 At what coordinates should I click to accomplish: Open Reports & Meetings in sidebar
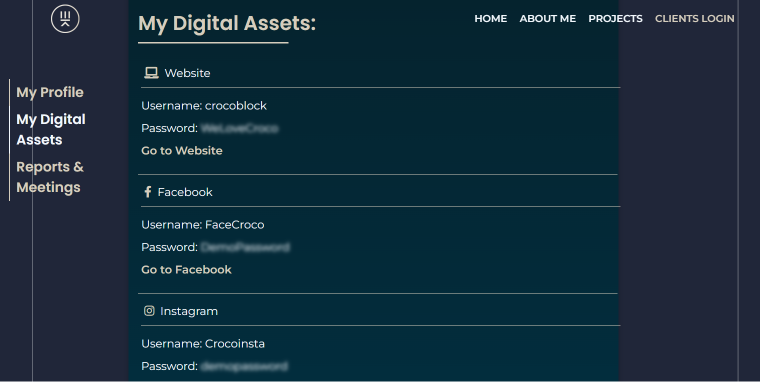point(50,177)
